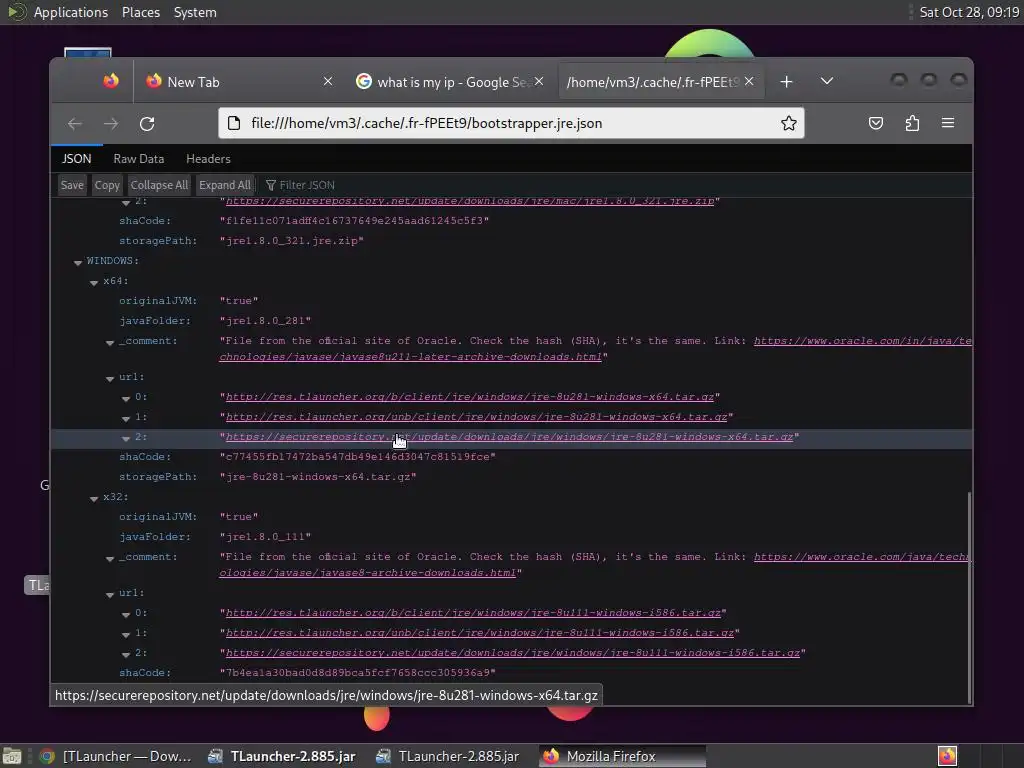This screenshot has width=1024, height=768.
Task: Open the list all tabs chevron
Action: point(827,81)
